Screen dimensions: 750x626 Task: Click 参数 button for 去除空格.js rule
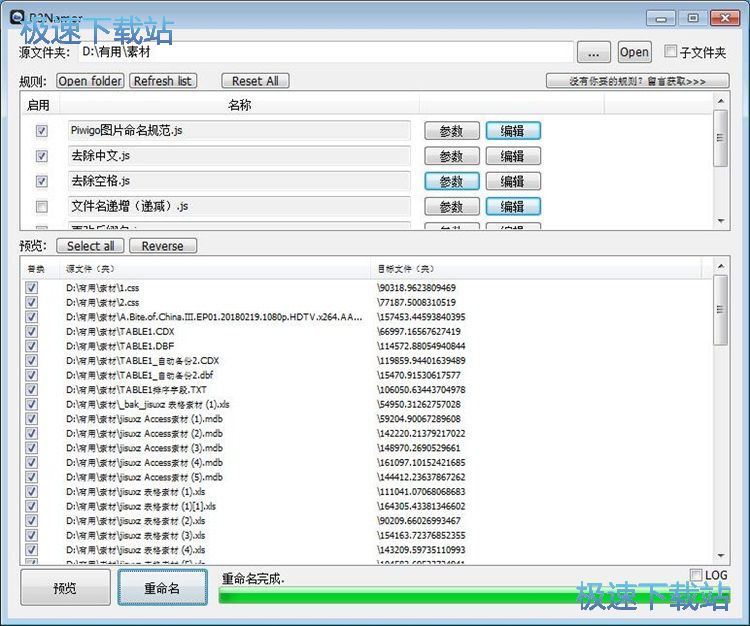click(x=451, y=182)
